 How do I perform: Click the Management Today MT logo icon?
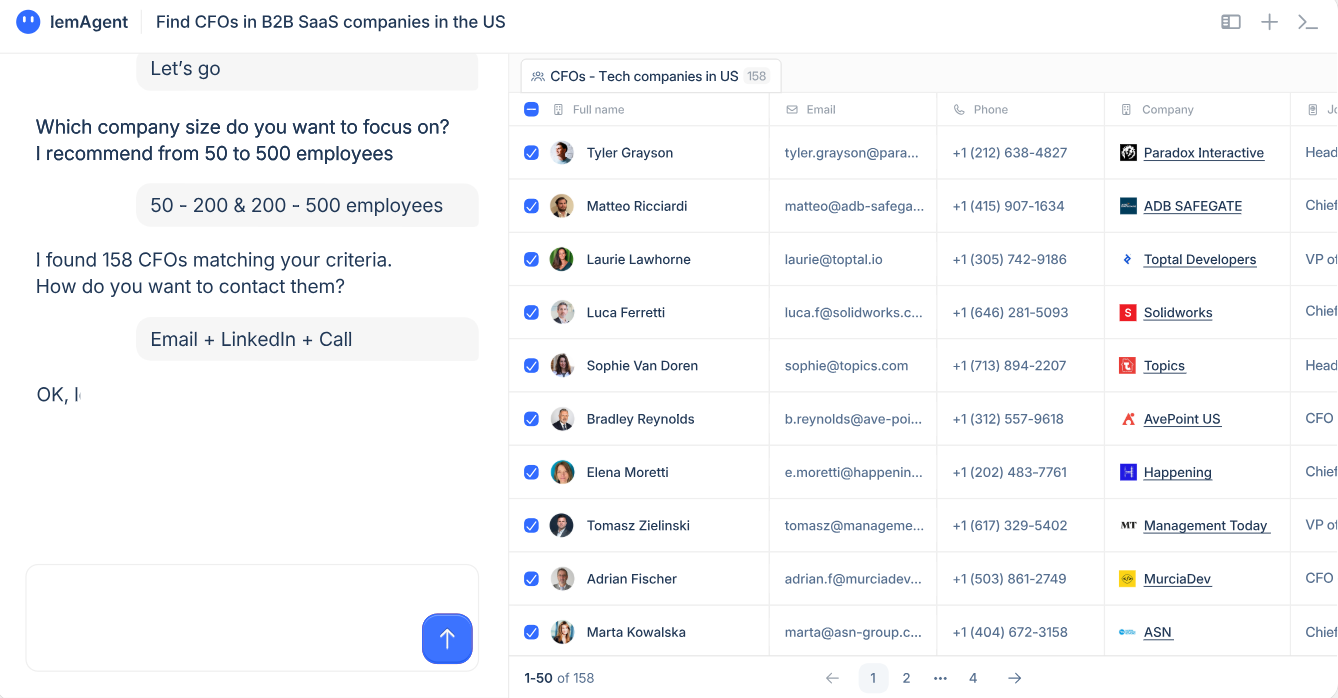(1128, 525)
